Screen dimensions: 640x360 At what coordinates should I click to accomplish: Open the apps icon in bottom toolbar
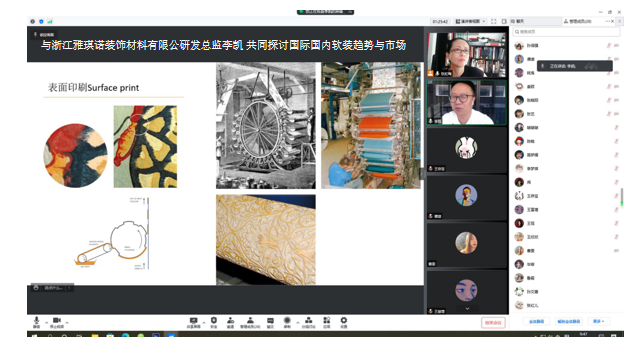click(x=327, y=322)
